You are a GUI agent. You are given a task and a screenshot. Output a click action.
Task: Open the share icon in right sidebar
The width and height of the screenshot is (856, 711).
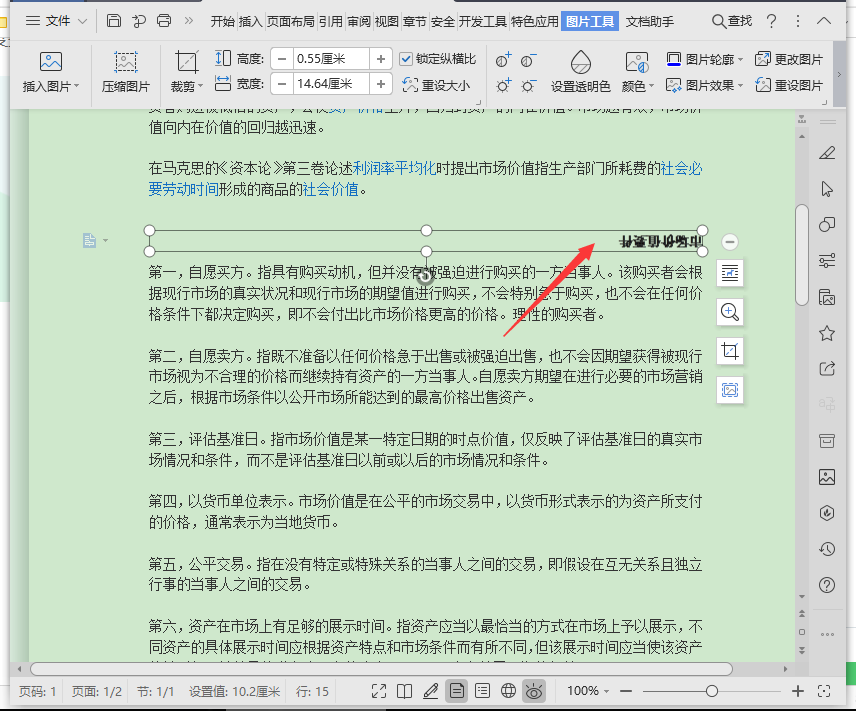(827, 369)
